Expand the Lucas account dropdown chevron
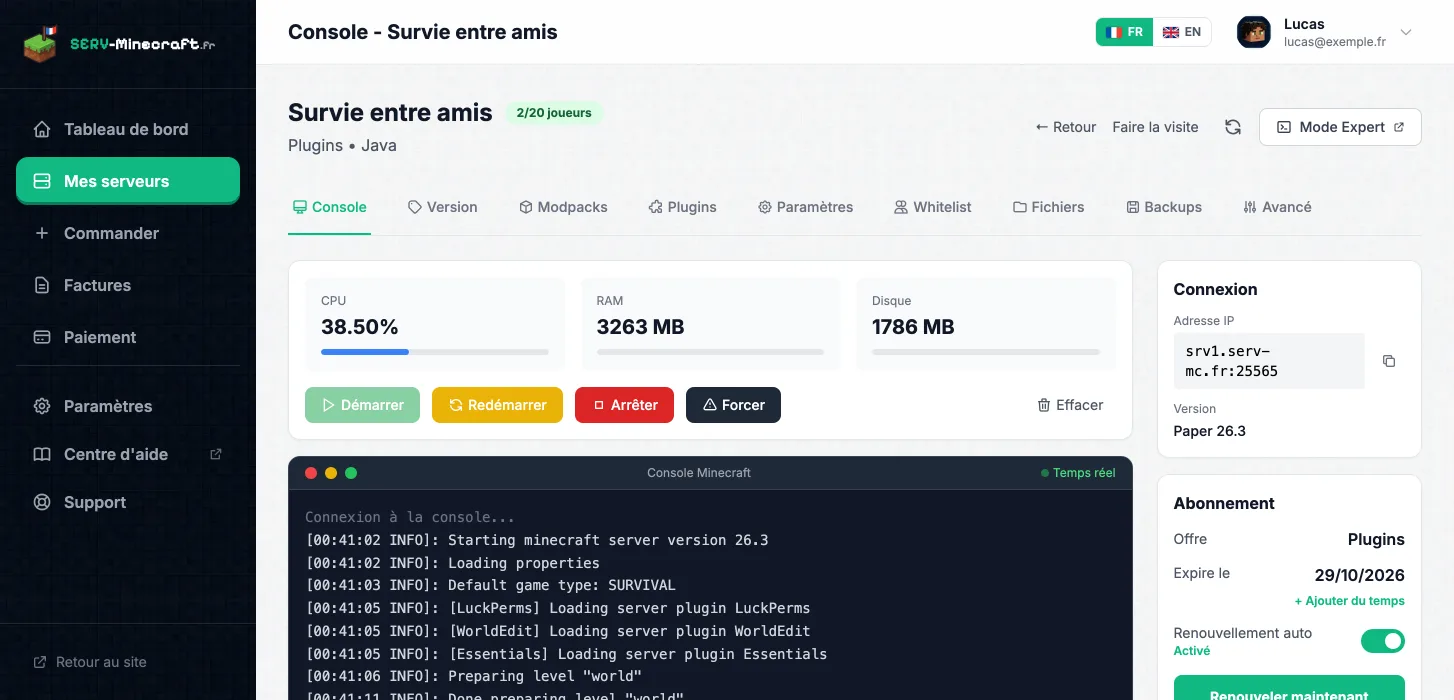Image resolution: width=1454 pixels, height=700 pixels. coord(1406,32)
